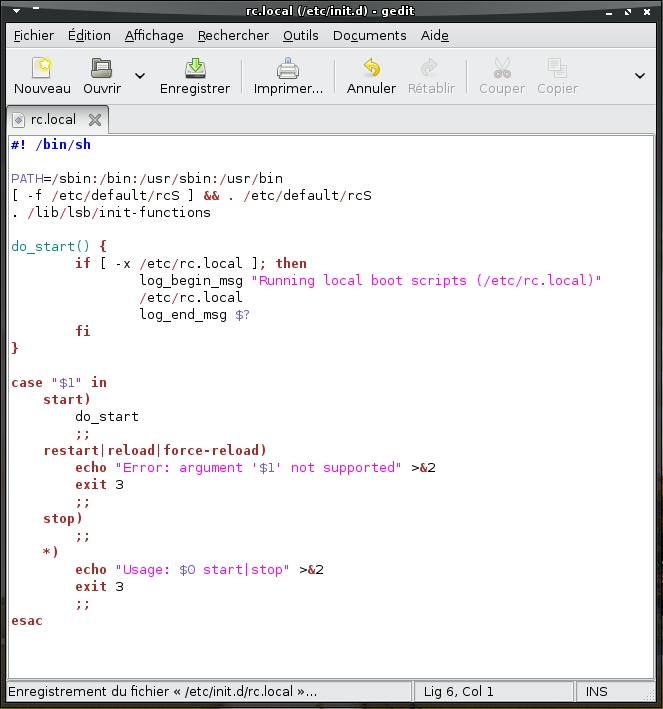Maximize the gedit window

(x=628, y=12)
